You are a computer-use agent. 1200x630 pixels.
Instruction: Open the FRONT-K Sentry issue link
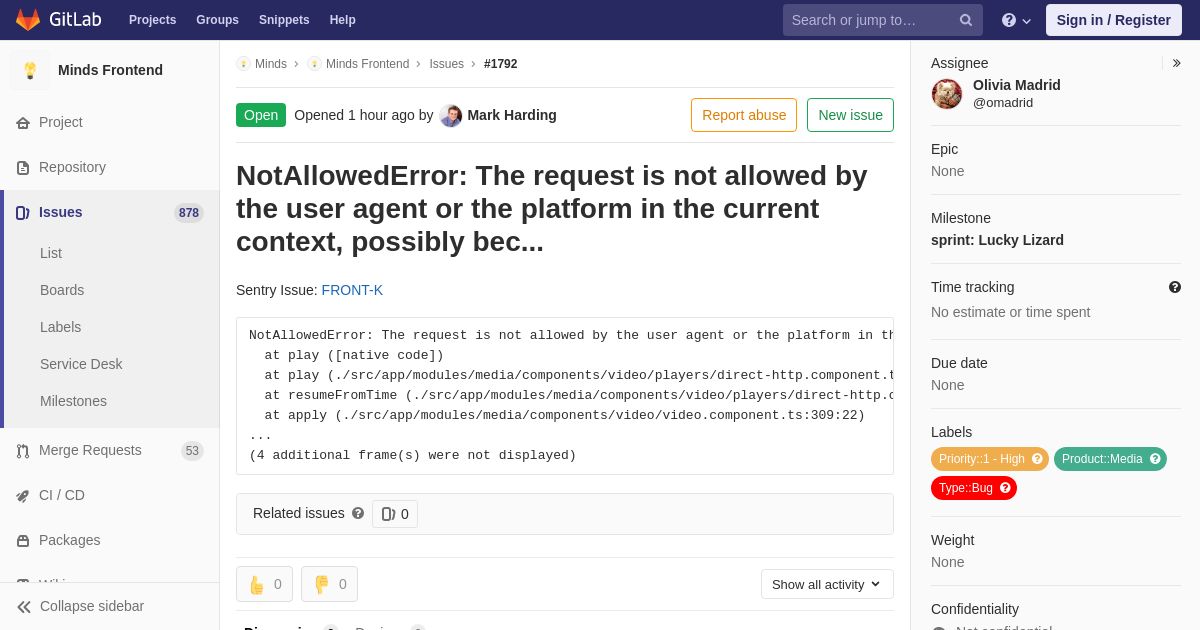coord(352,290)
